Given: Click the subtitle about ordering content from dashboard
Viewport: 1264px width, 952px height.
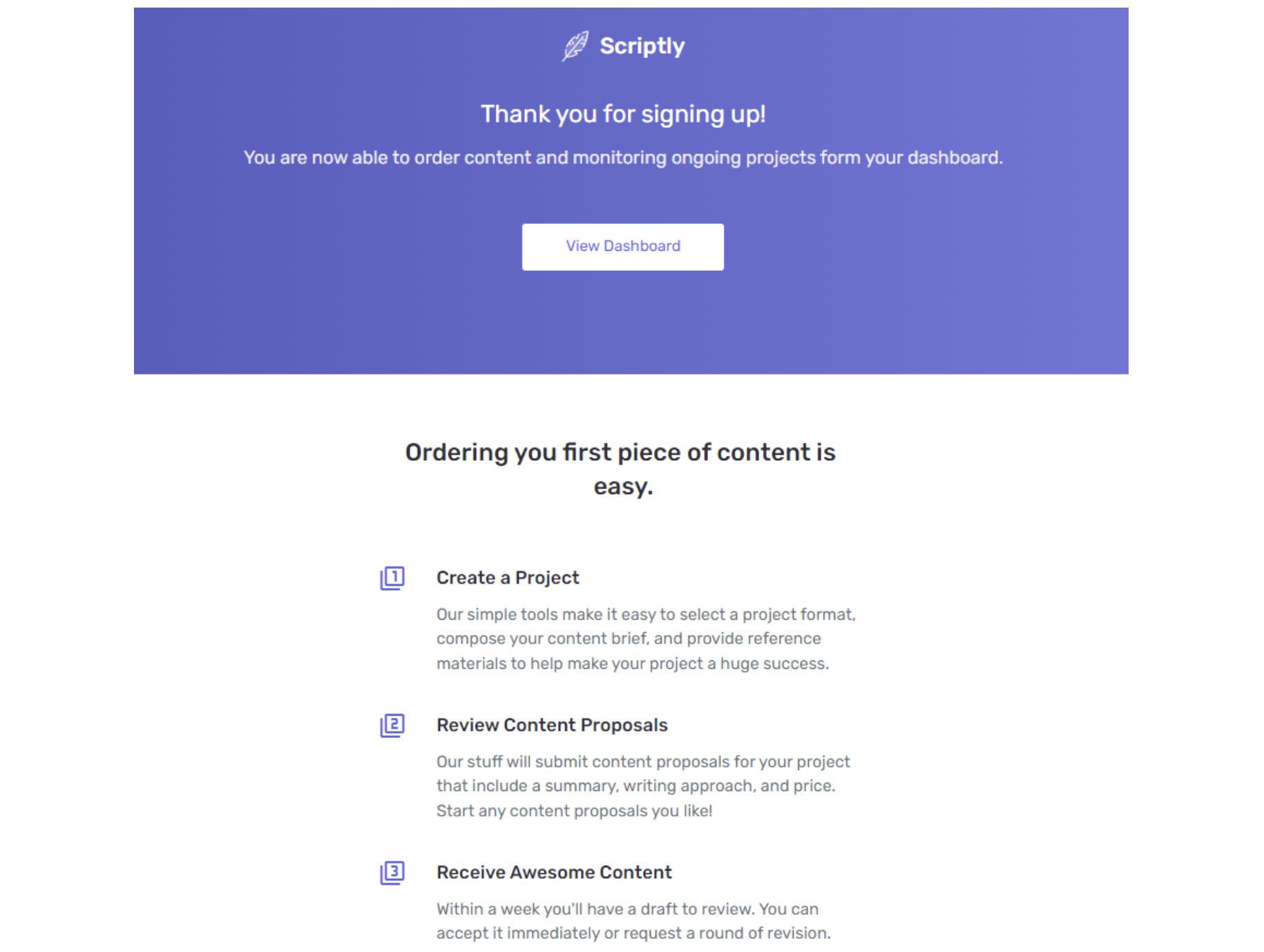Looking at the screenshot, I should tap(623, 158).
